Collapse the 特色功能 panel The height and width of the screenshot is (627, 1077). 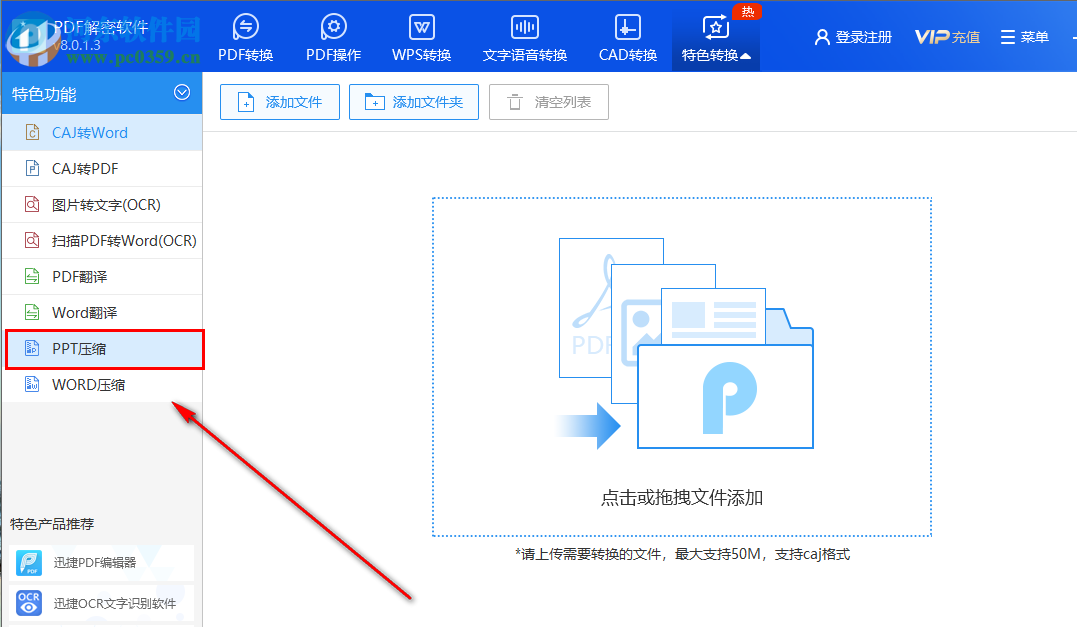[x=182, y=92]
